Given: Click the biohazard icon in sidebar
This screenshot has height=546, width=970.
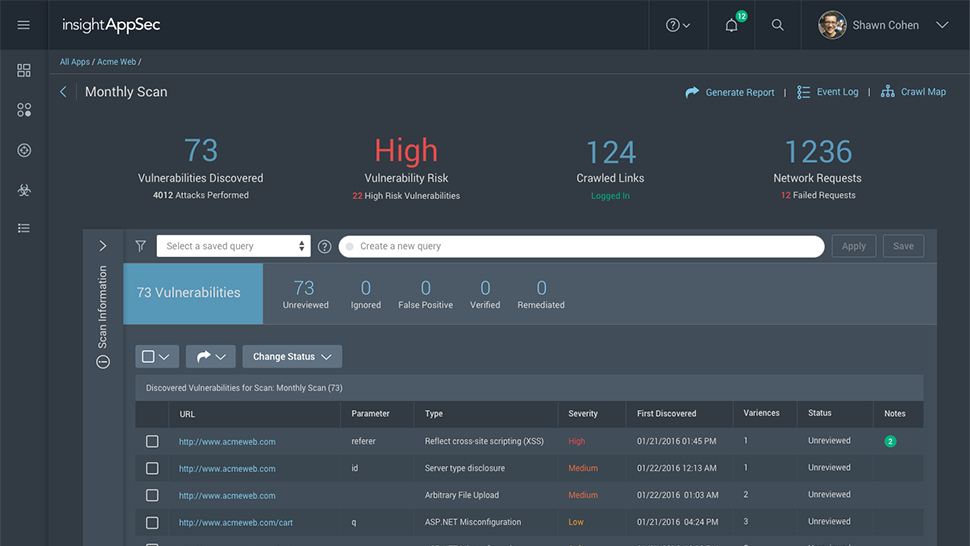Looking at the screenshot, I should click(x=24, y=189).
